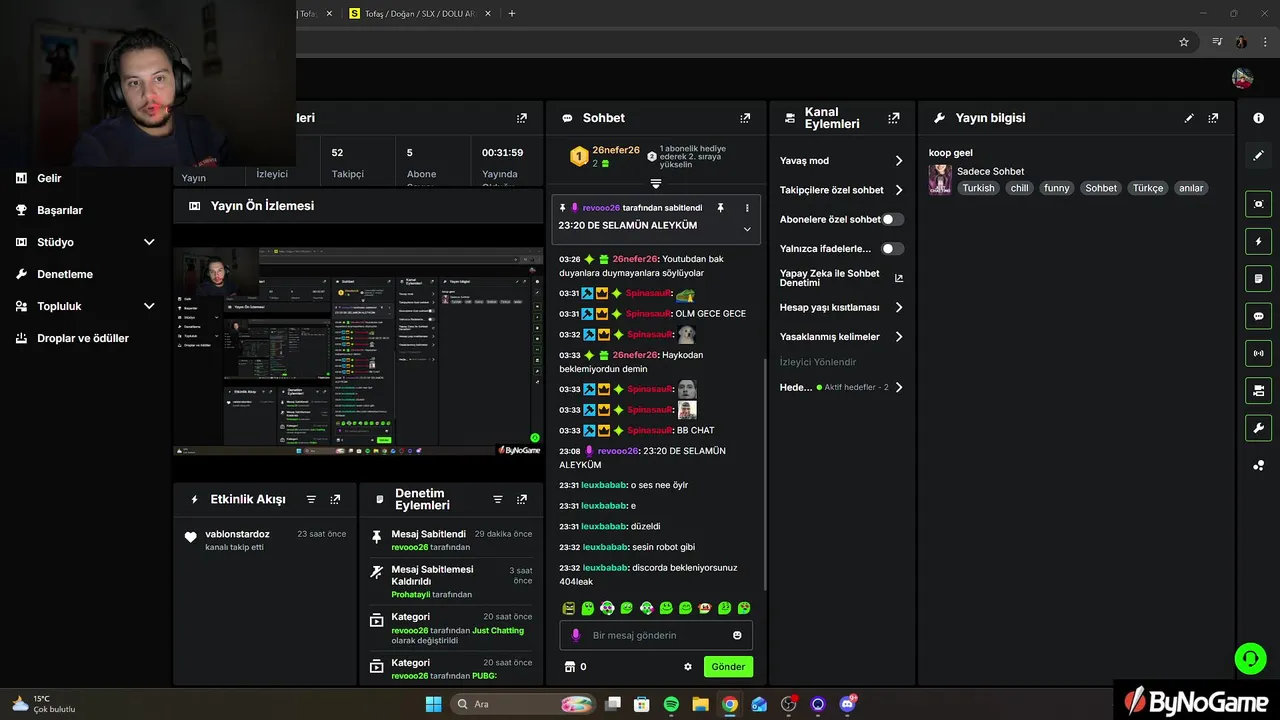Image resolution: width=1280 pixels, height=720 pixels.
Task: Toggle the chat widget in right rail
Action: click(1258, 316)
